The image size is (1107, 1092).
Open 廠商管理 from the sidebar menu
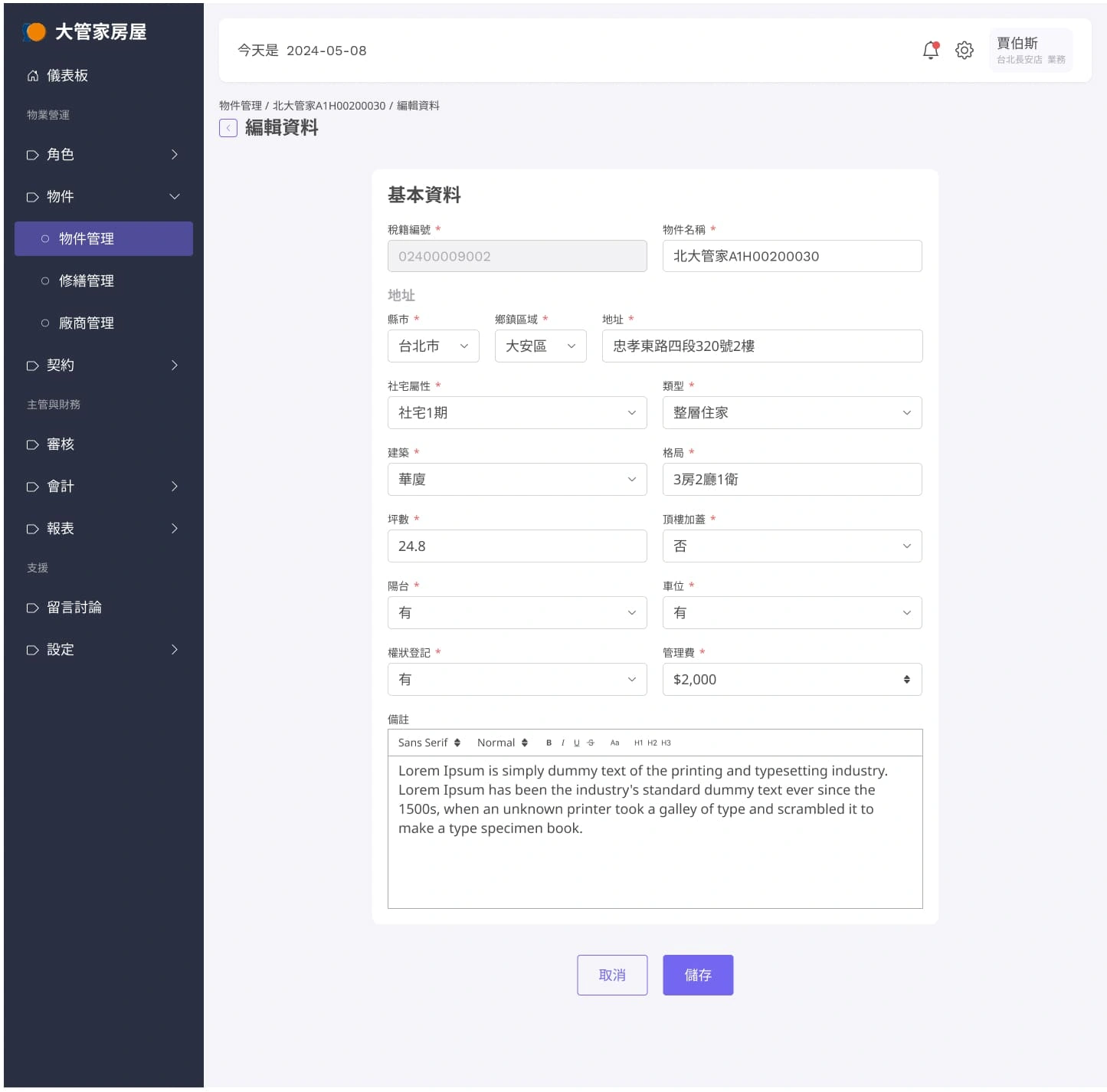[85, 323]
